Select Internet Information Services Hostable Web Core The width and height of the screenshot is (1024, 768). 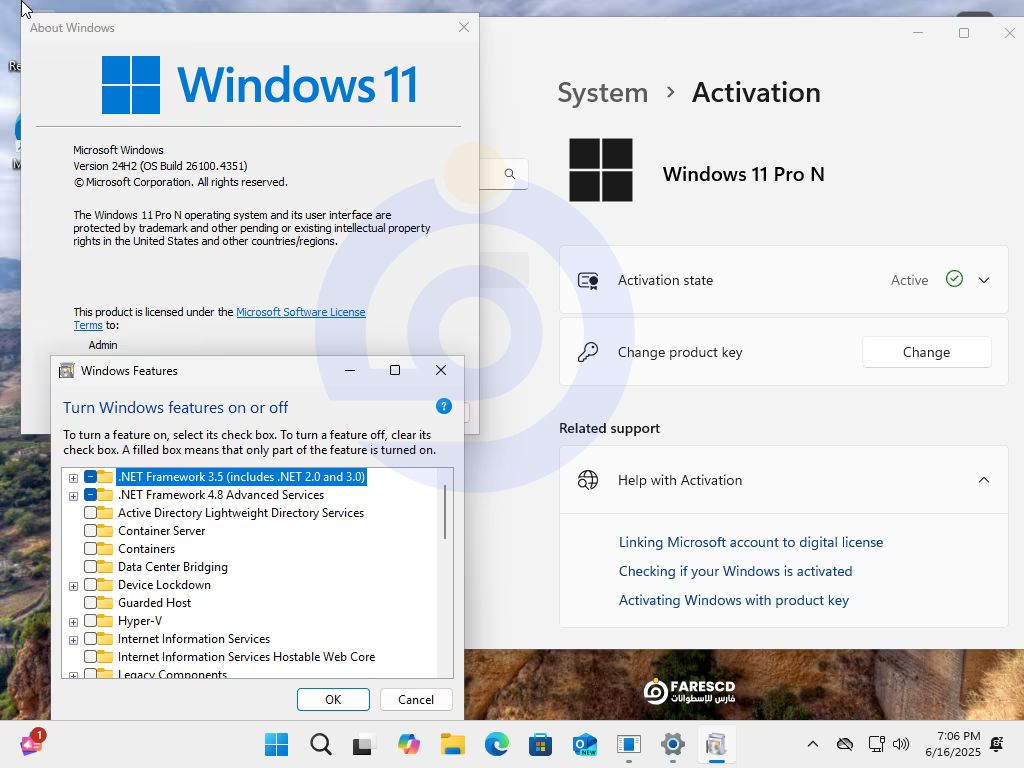pos(246,657)
